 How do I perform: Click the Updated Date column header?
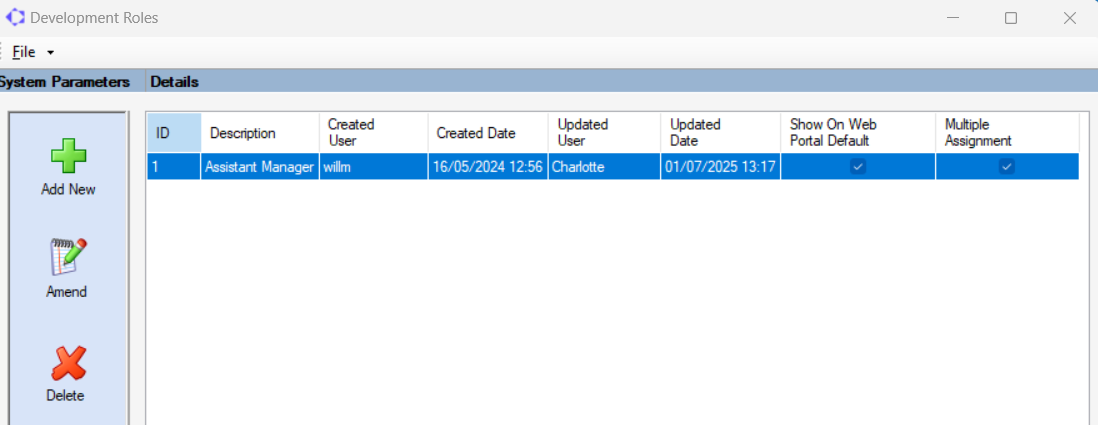coord(721,133)
